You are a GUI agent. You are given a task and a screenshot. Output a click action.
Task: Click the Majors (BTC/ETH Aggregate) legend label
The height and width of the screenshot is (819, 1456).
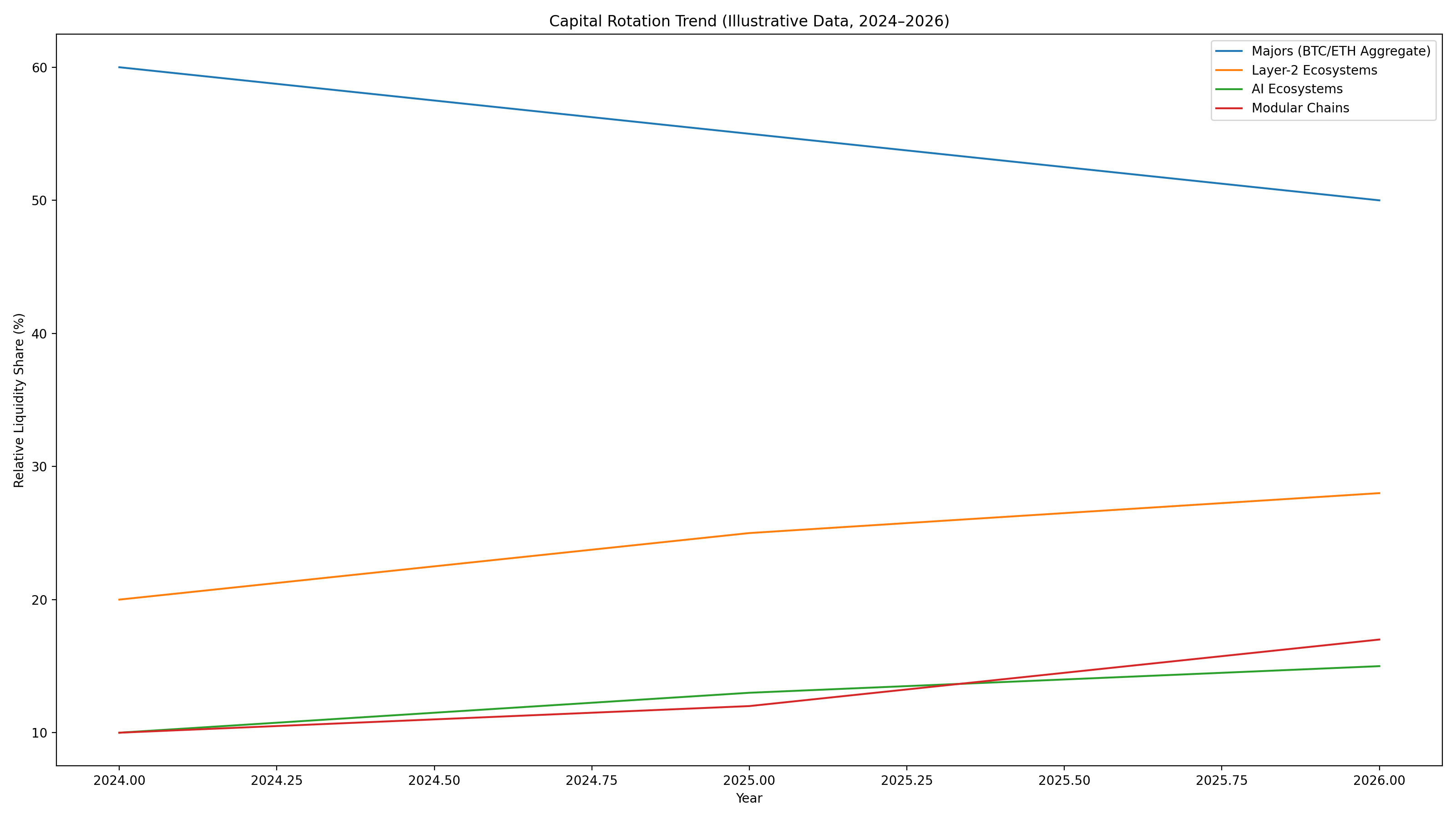(1341, 51)
